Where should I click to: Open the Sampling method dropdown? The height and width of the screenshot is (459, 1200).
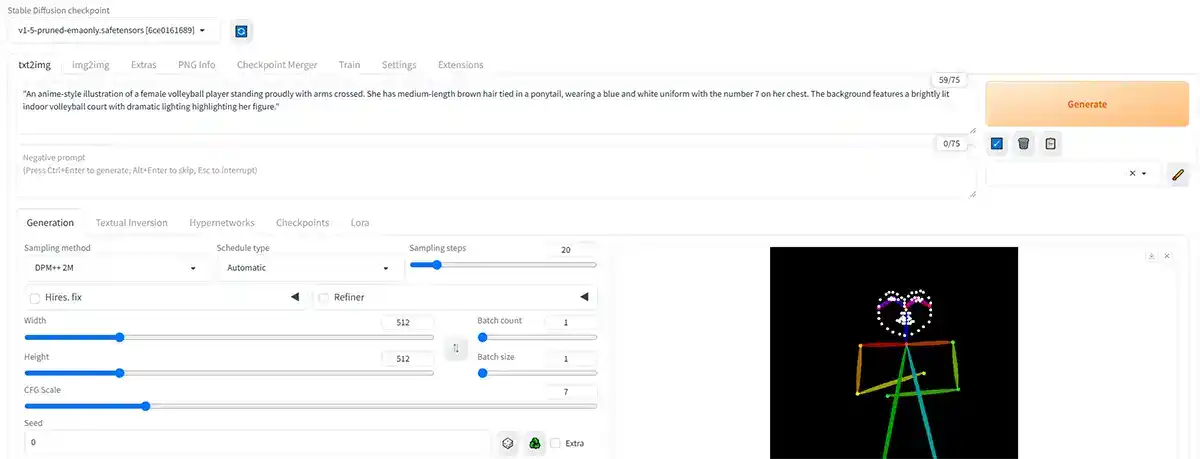click(x=113, y=268)
